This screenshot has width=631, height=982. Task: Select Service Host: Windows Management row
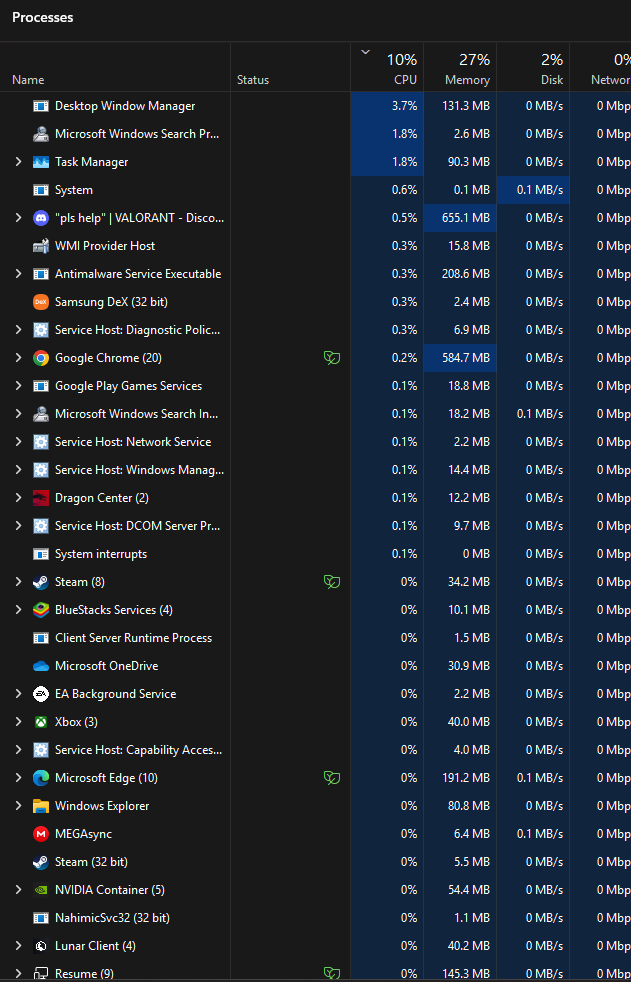(x=316, y=470)
